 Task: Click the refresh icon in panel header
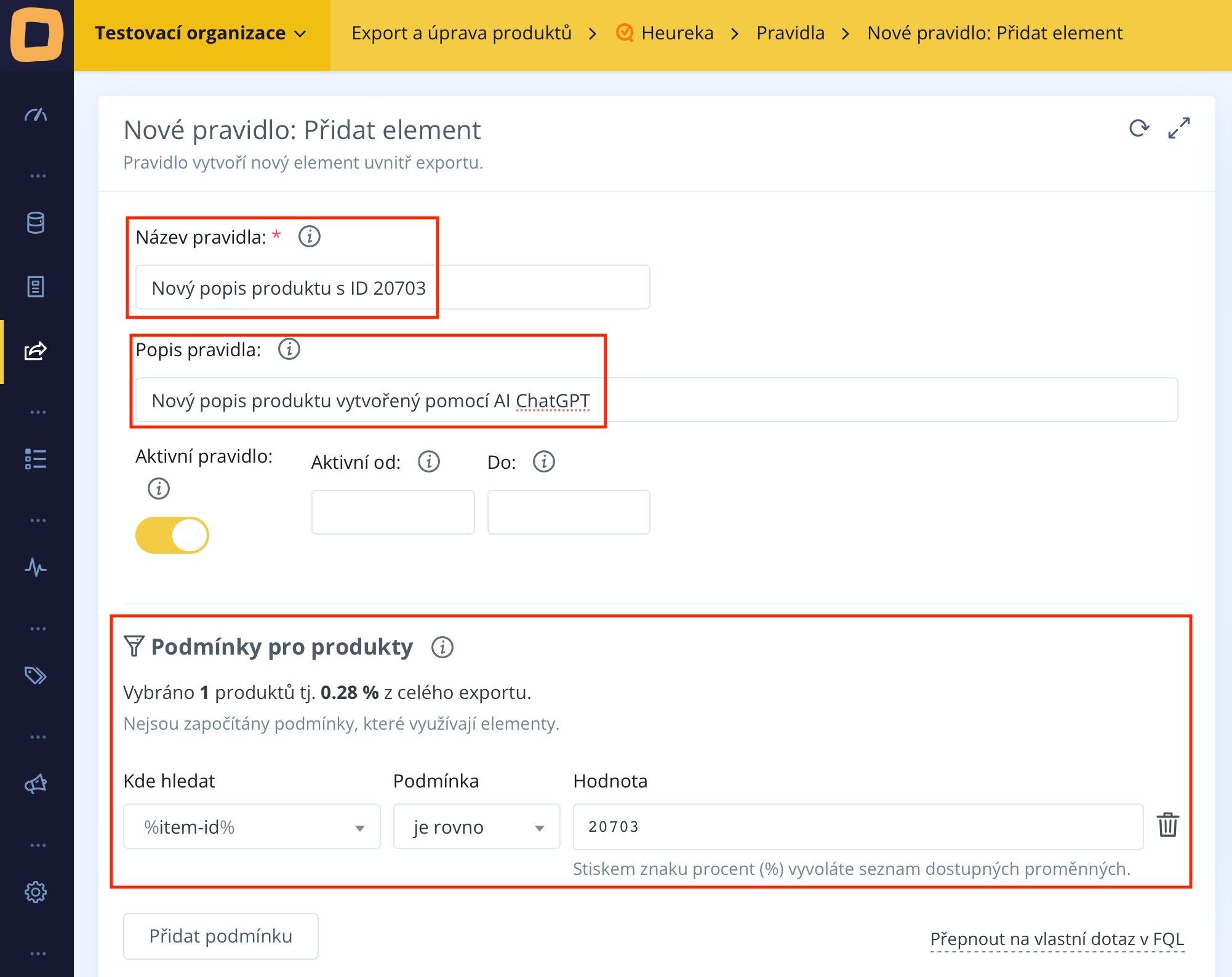tap(1139, 128)
